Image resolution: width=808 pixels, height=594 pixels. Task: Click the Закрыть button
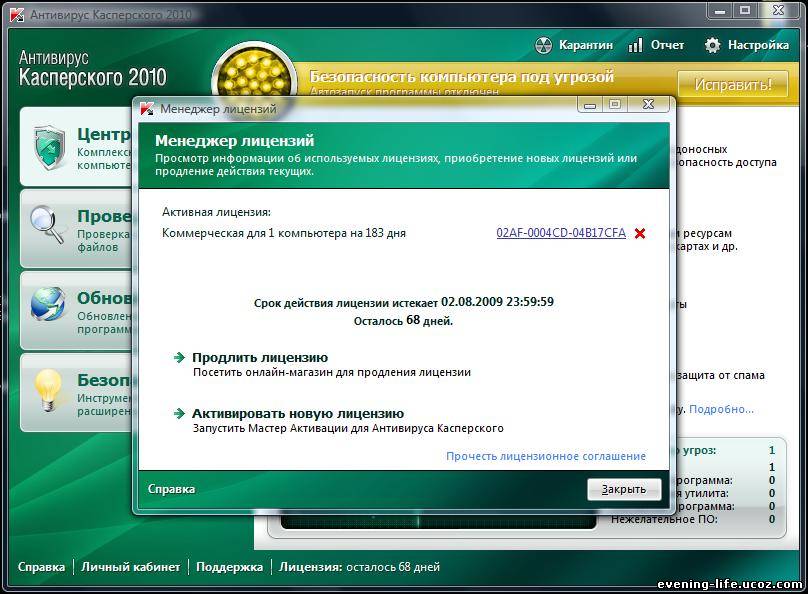(624, 489)
